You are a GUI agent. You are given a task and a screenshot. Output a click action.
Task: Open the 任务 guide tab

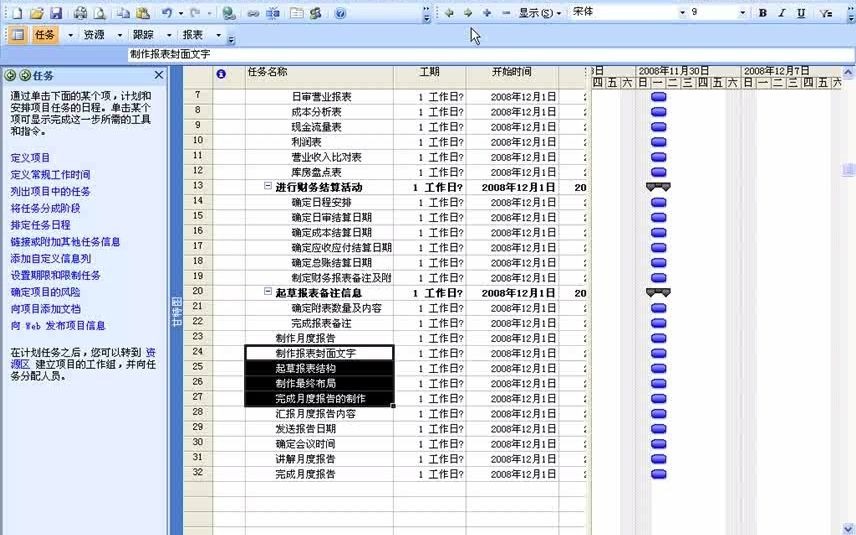pyautogui.click(x=45, y=35)
